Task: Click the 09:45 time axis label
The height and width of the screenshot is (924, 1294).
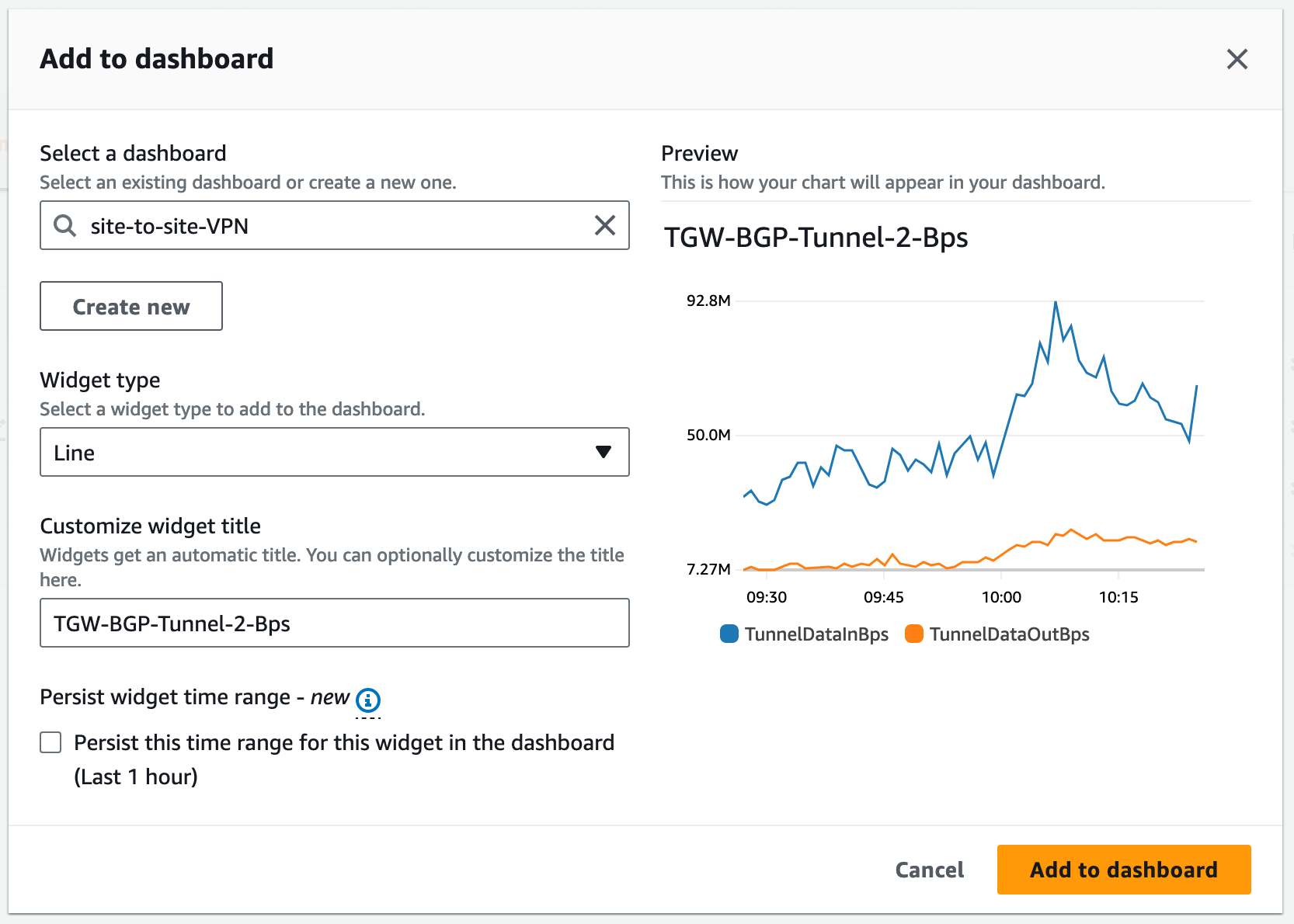Action: (884, 597)
